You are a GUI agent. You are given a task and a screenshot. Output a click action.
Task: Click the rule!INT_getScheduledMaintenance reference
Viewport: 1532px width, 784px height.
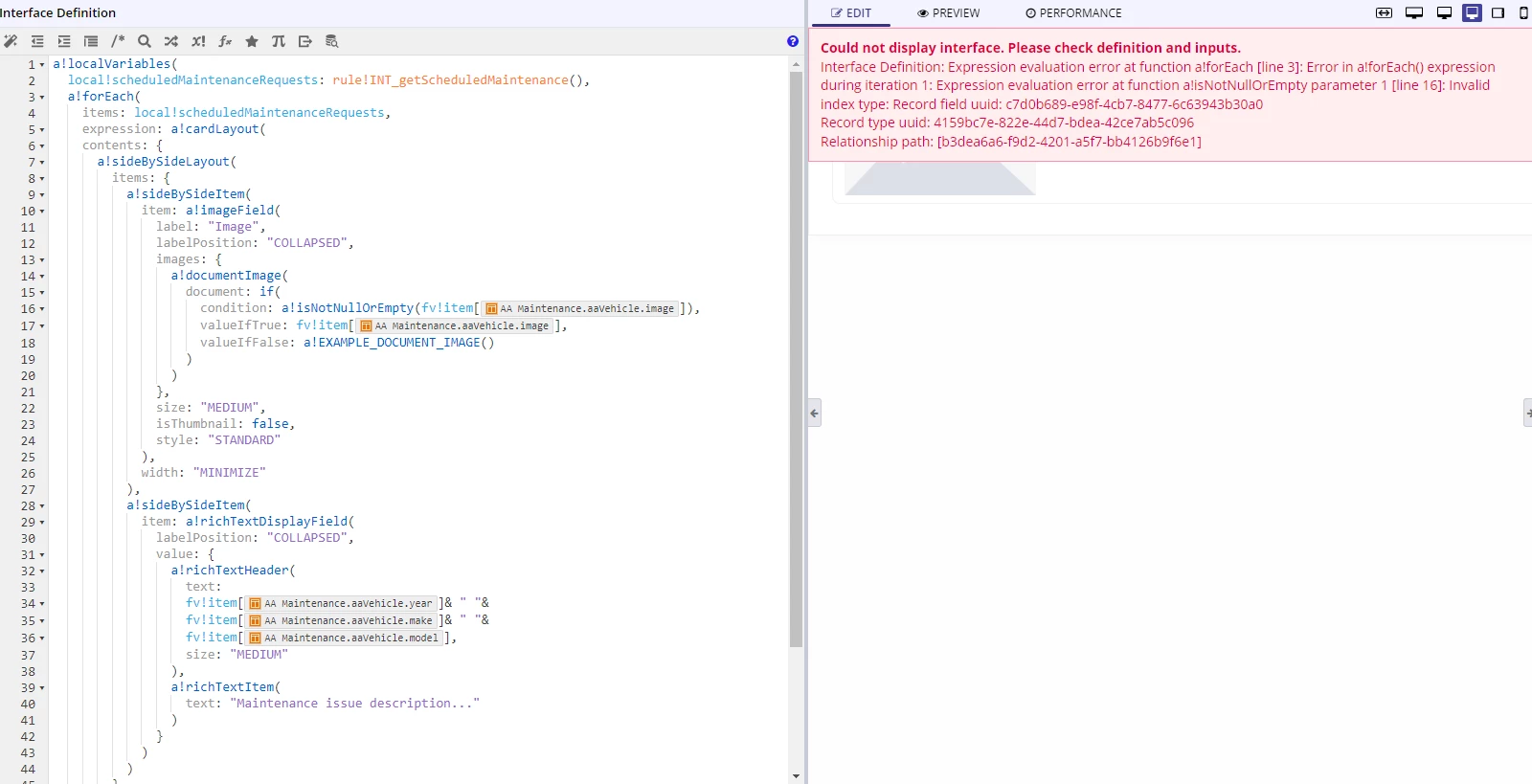pyautogui.click(x=450, y=80)
